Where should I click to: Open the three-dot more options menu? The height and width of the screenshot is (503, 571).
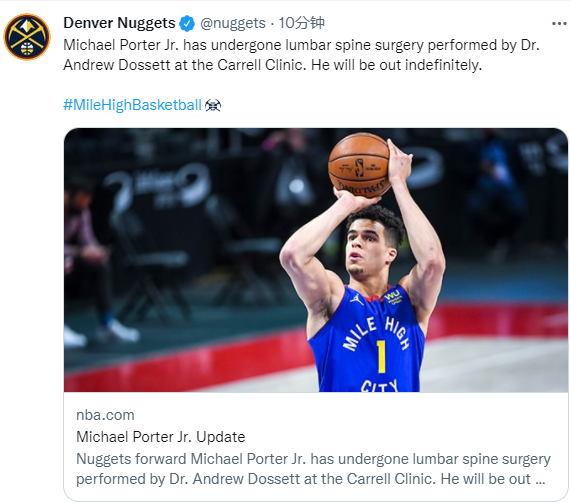point(559,24)
